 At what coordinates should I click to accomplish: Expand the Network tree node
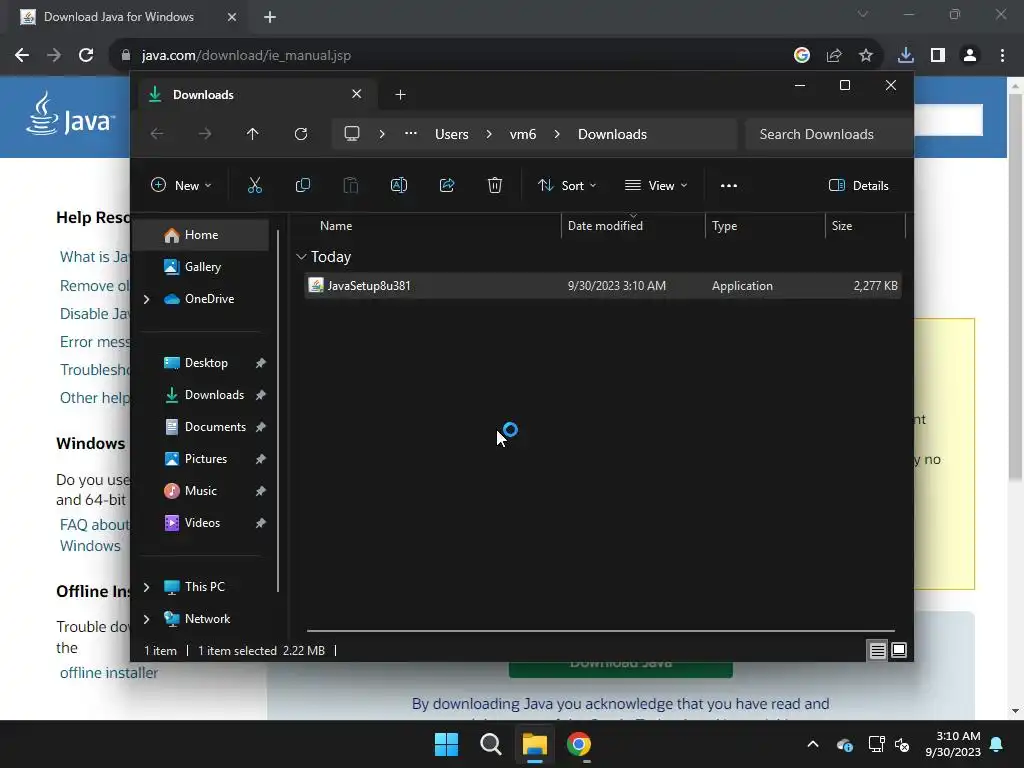point(146,619)
